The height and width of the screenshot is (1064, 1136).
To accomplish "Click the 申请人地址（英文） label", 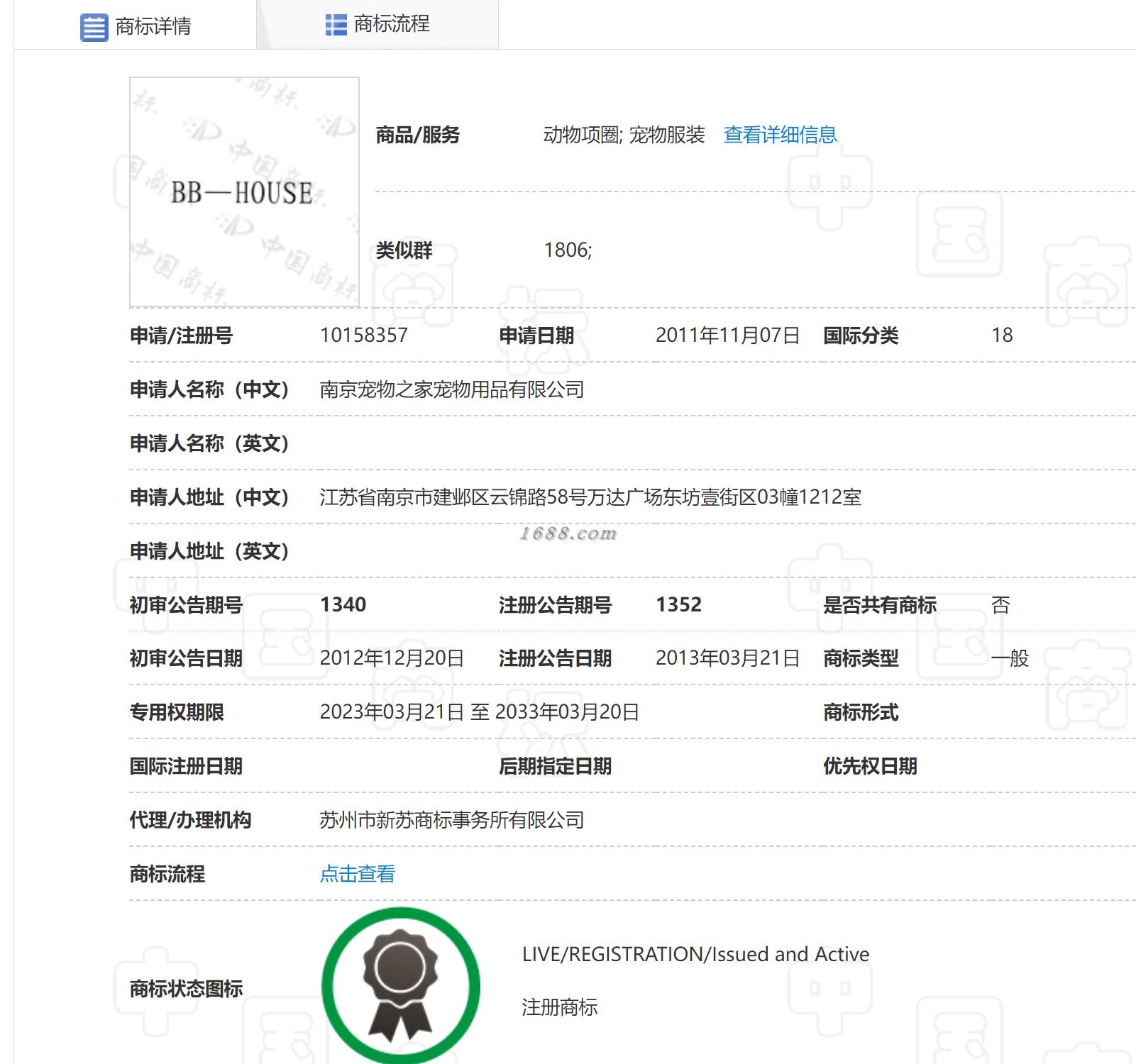I will [x=209, y=551].
